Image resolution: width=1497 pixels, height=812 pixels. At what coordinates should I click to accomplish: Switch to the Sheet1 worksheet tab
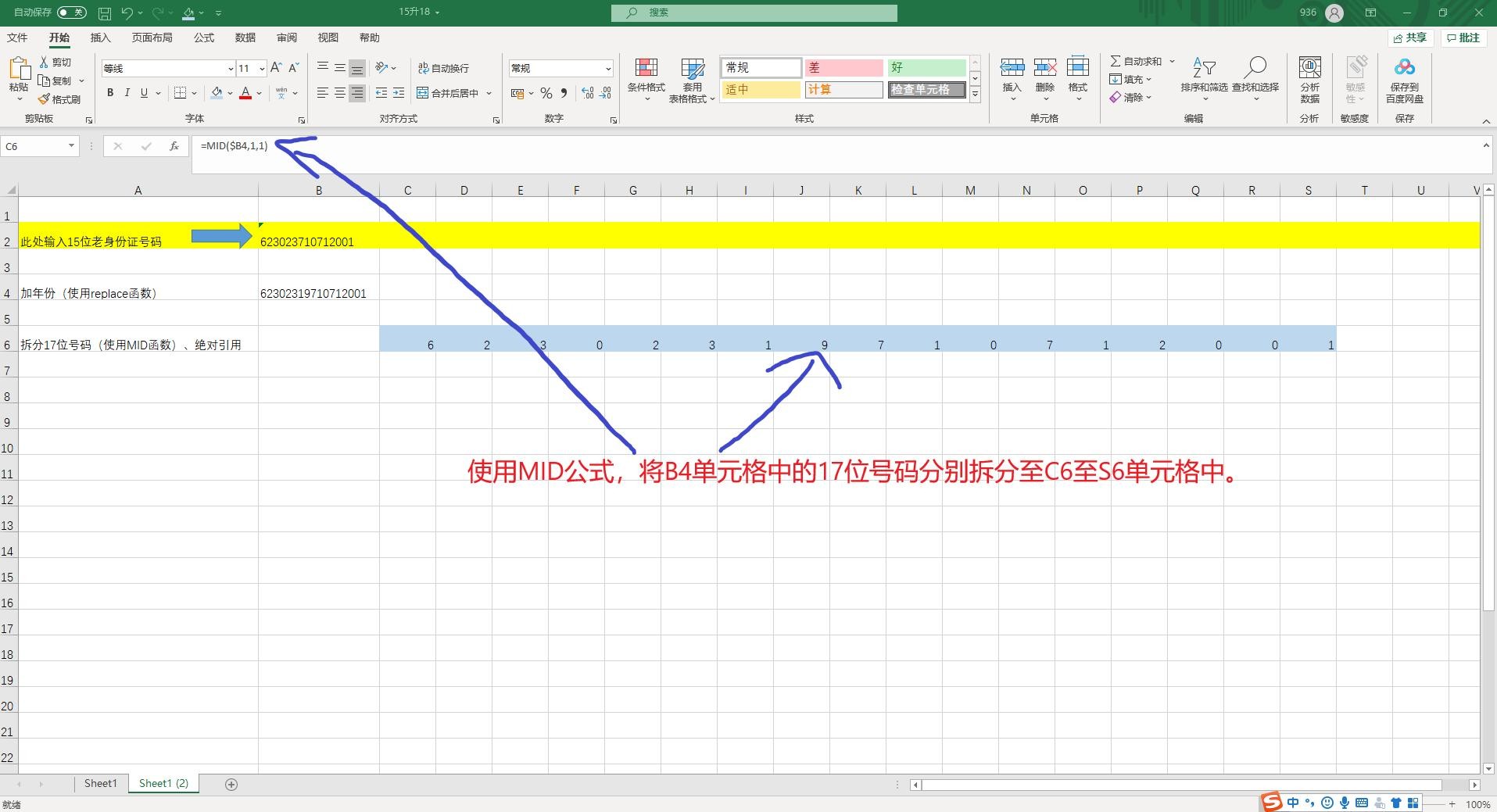click(100, 783)
